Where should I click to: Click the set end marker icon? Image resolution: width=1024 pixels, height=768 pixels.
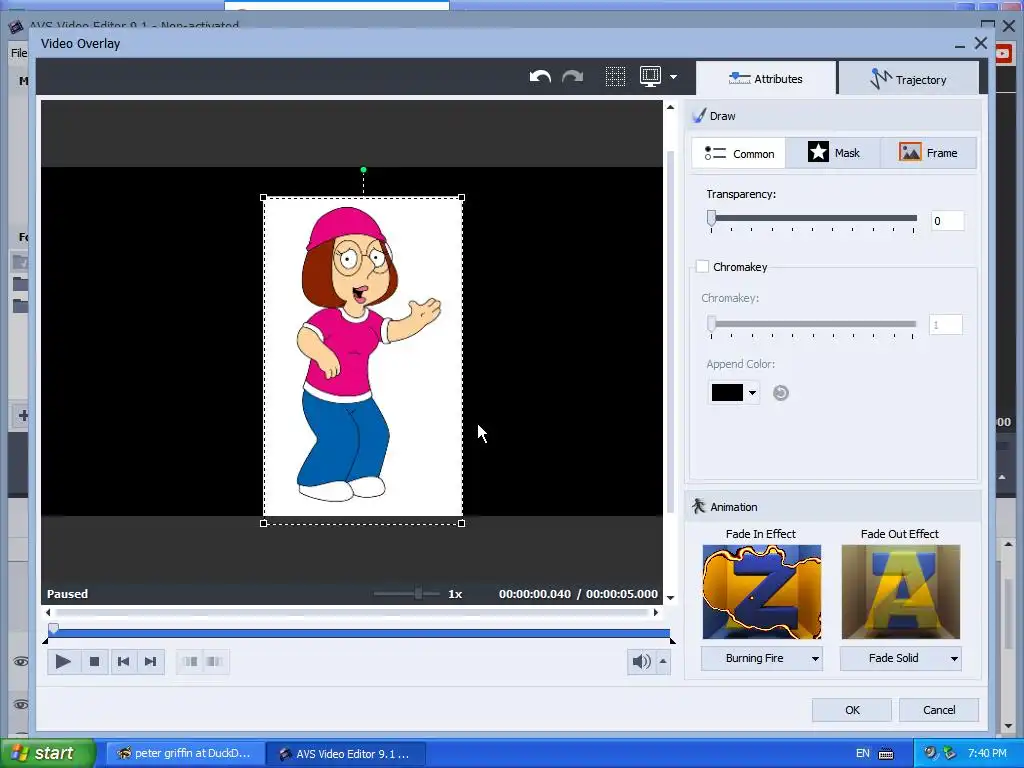(x=215, y=662)
